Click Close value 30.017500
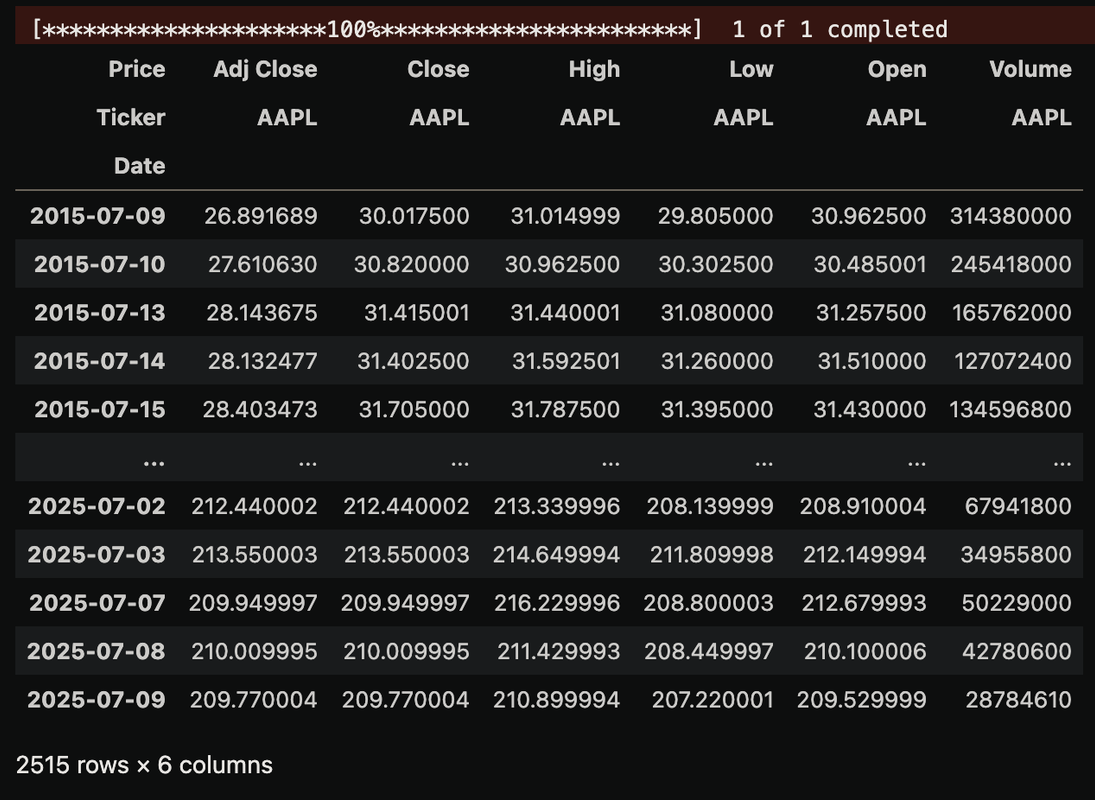 (x=414, y=216)
